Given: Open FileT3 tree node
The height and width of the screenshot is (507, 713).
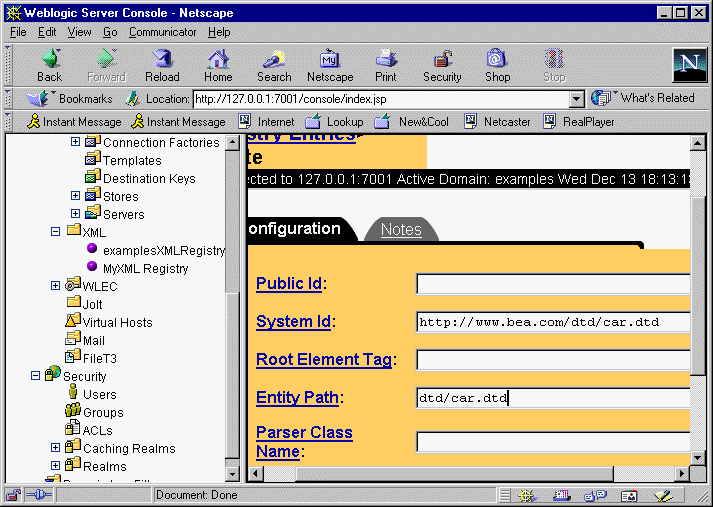Looking at the screenshot, I should [100, 358].
